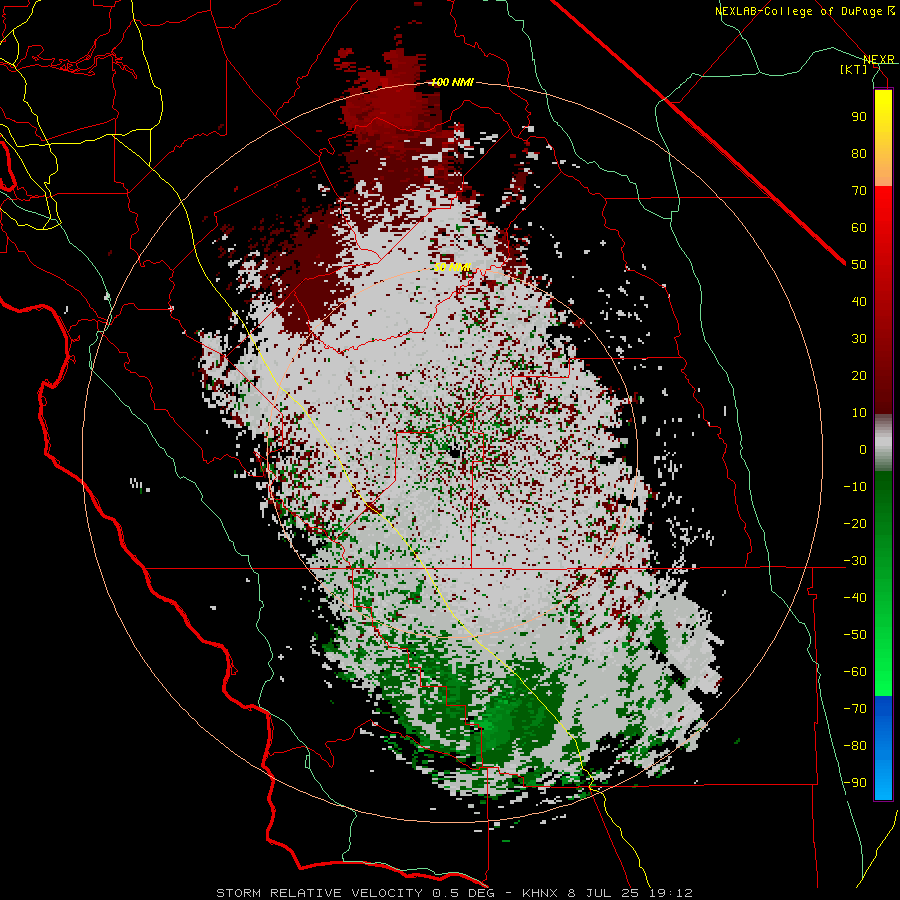Click the [KT] units label
The width and height of the screenshot is (900, 900).
click(x=853, y=69)
